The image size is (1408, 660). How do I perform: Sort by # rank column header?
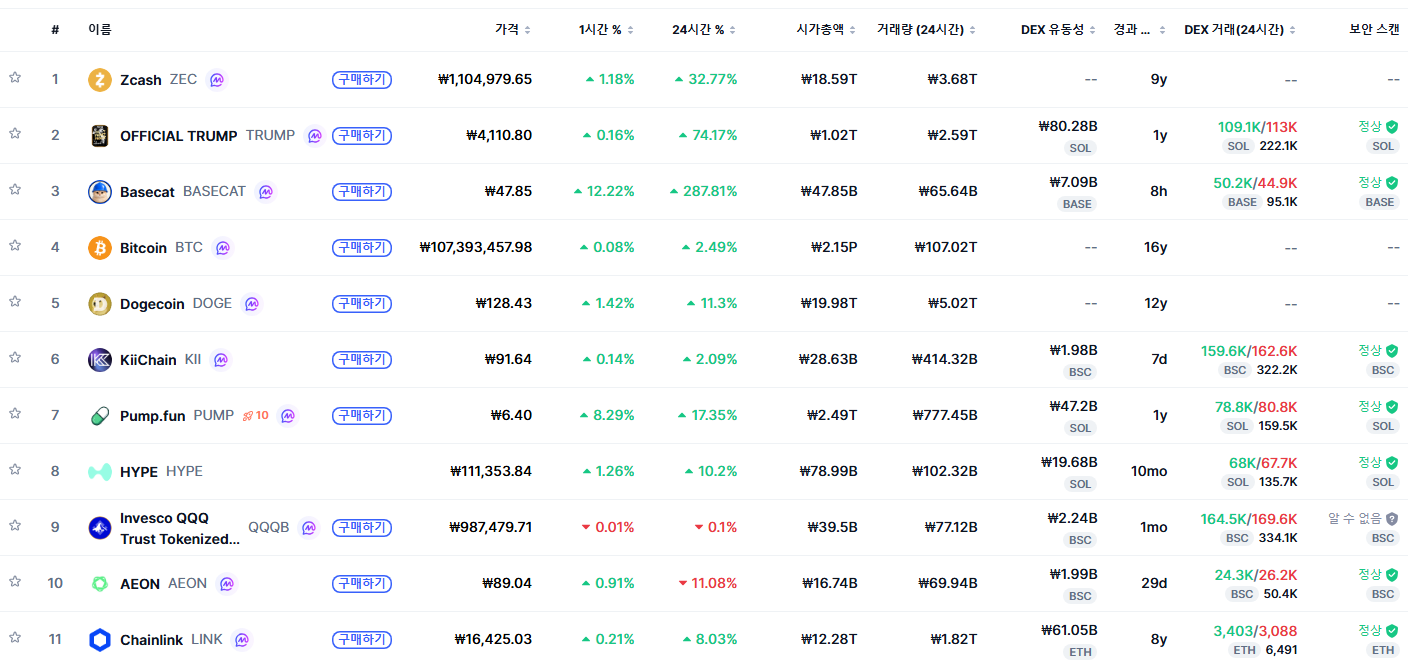[x=55, y=30]
